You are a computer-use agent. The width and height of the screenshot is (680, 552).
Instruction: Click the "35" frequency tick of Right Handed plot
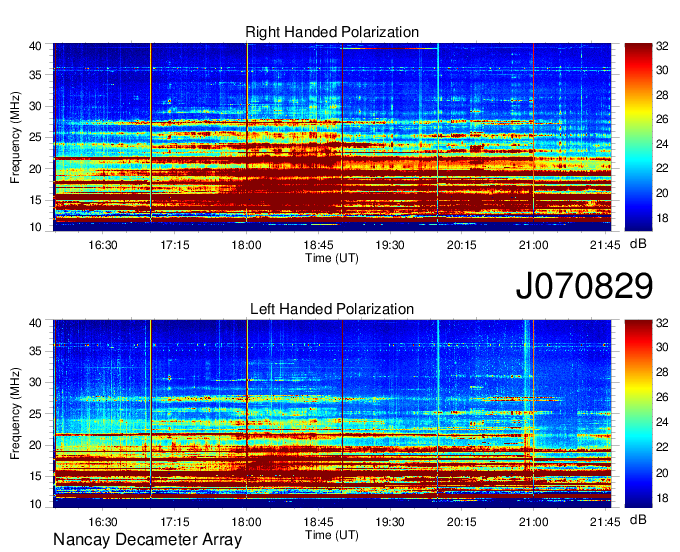35,75
